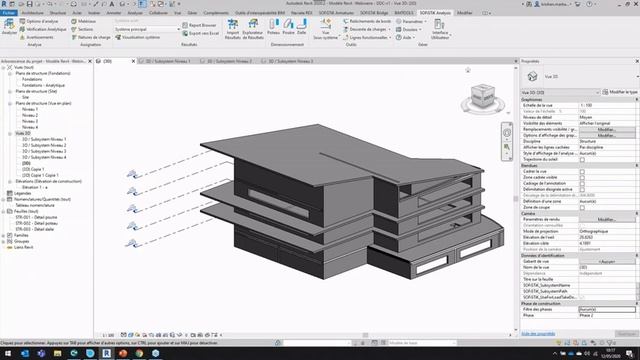Click the horizontal scrollbar under the 3D view
This screenshot has width=640, height=360.
click(365, 335)
